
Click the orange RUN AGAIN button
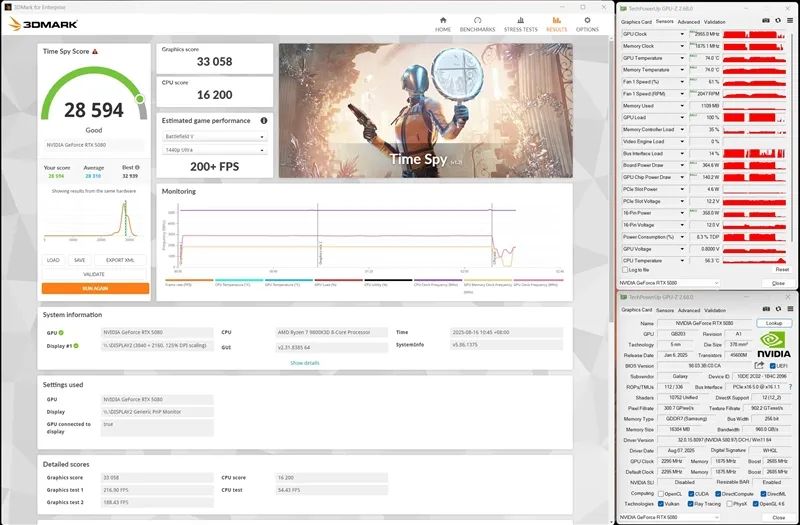point(95,288)
